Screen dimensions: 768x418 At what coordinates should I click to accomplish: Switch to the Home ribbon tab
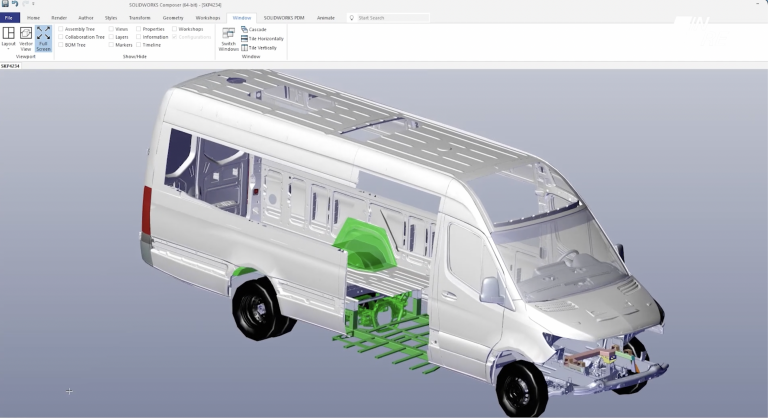(x=33, y=18)
